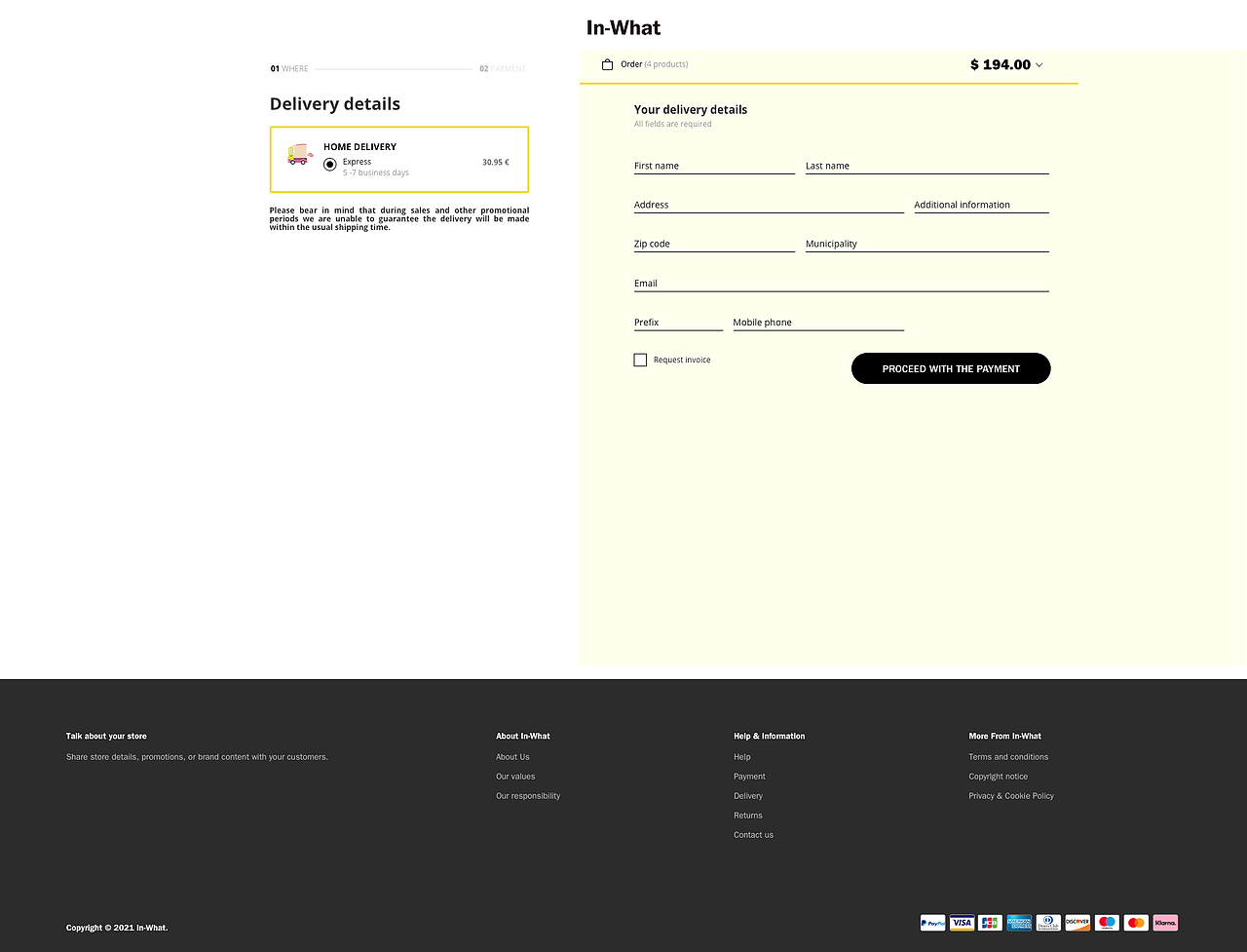Click the delivery truck icon
The height and width of the screenshot is (952, 1247).
(x=300, y=154)
